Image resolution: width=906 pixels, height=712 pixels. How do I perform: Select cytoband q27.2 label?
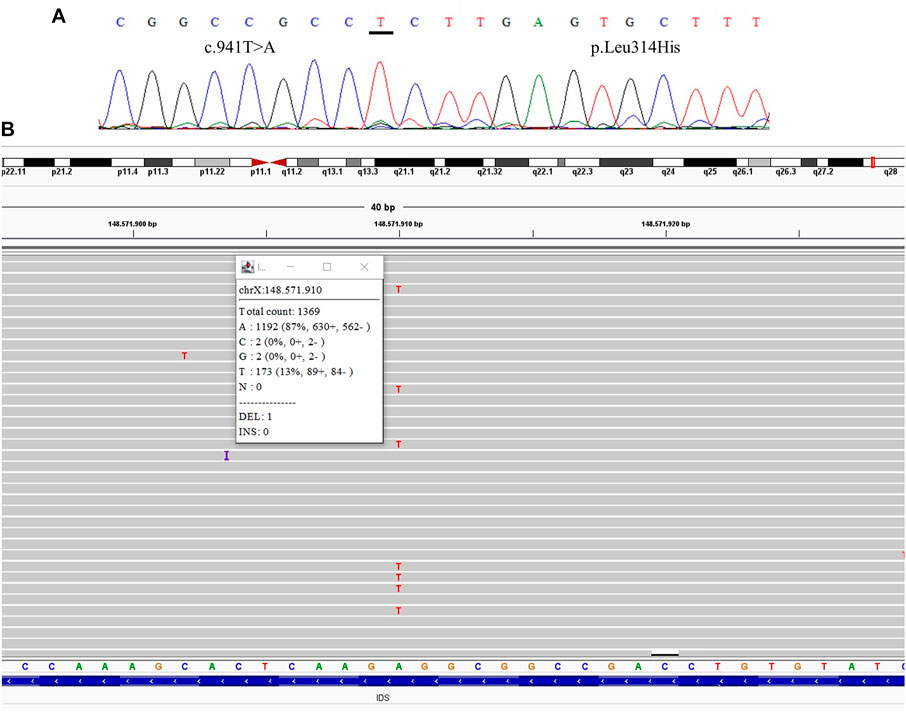tap(823, 172)
